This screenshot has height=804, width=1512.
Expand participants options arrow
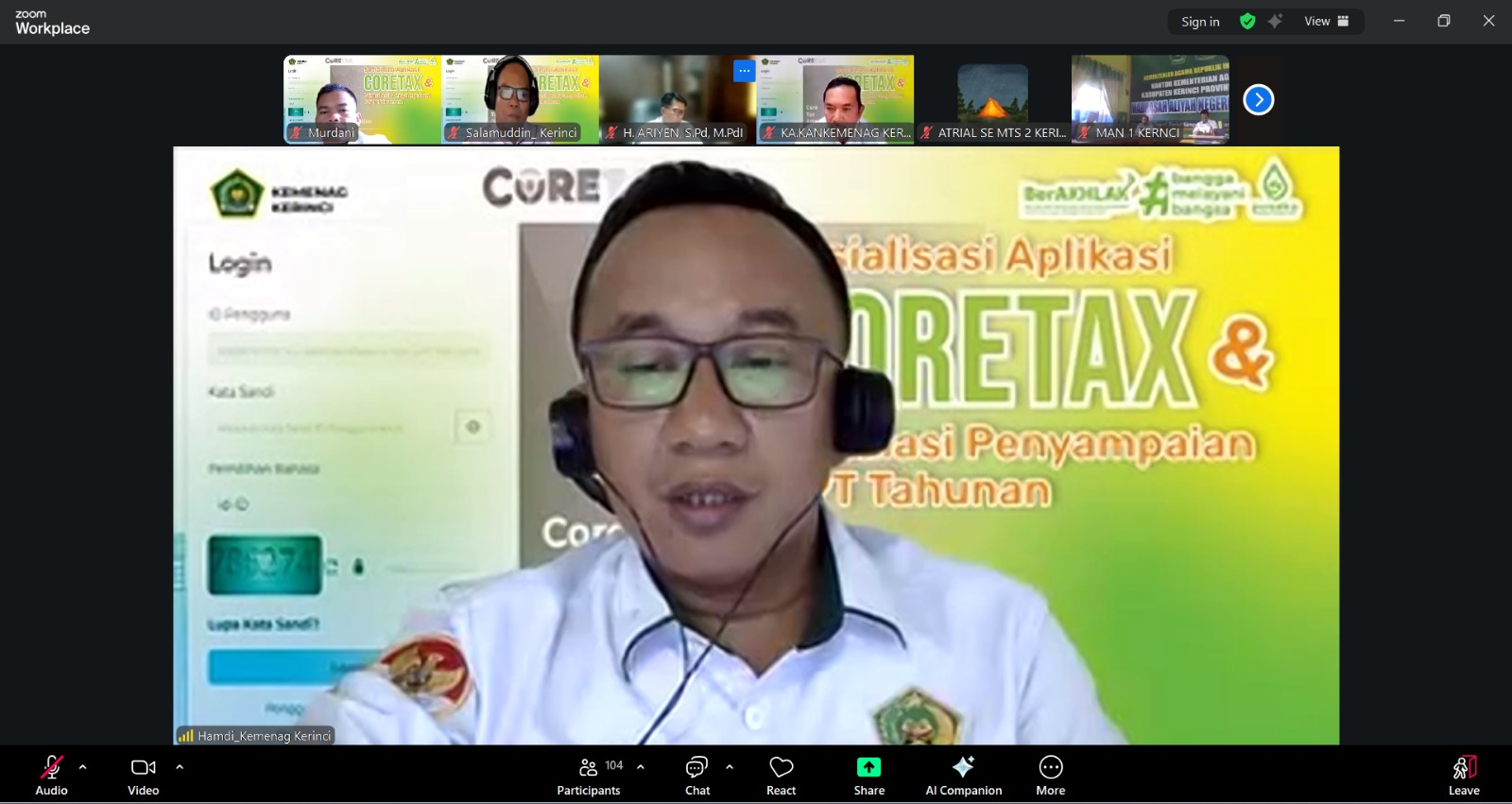pos(641,767)
